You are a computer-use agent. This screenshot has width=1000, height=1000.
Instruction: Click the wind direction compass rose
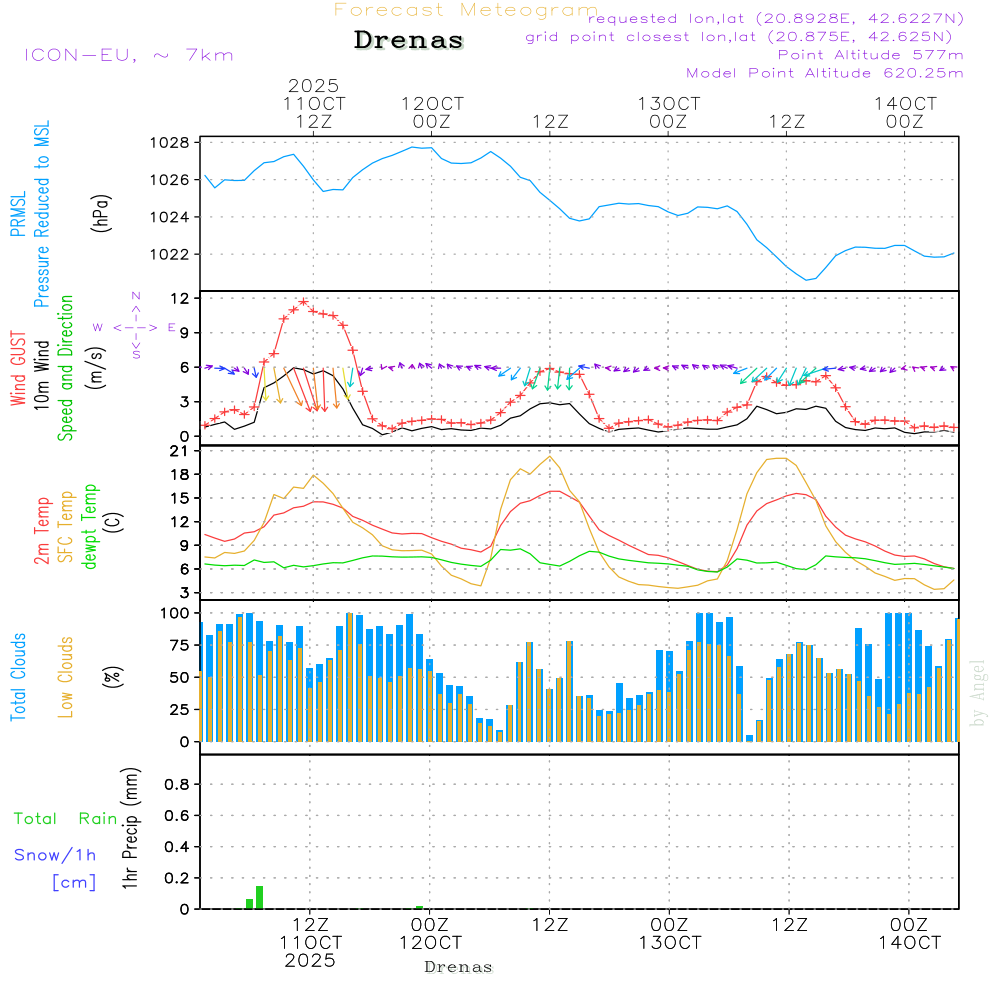click(x=135, y=327)
